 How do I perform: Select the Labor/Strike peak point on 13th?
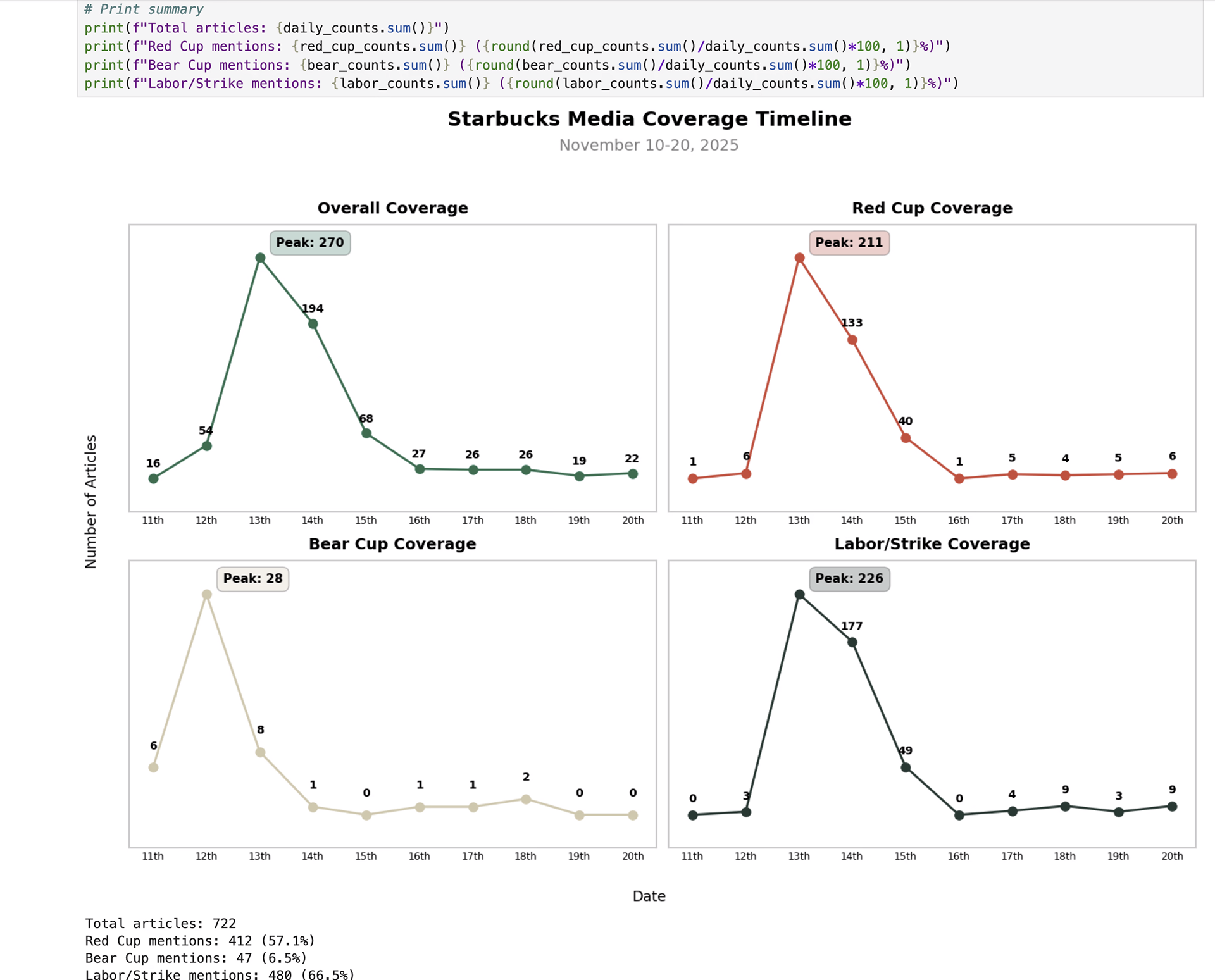[799, 593]
